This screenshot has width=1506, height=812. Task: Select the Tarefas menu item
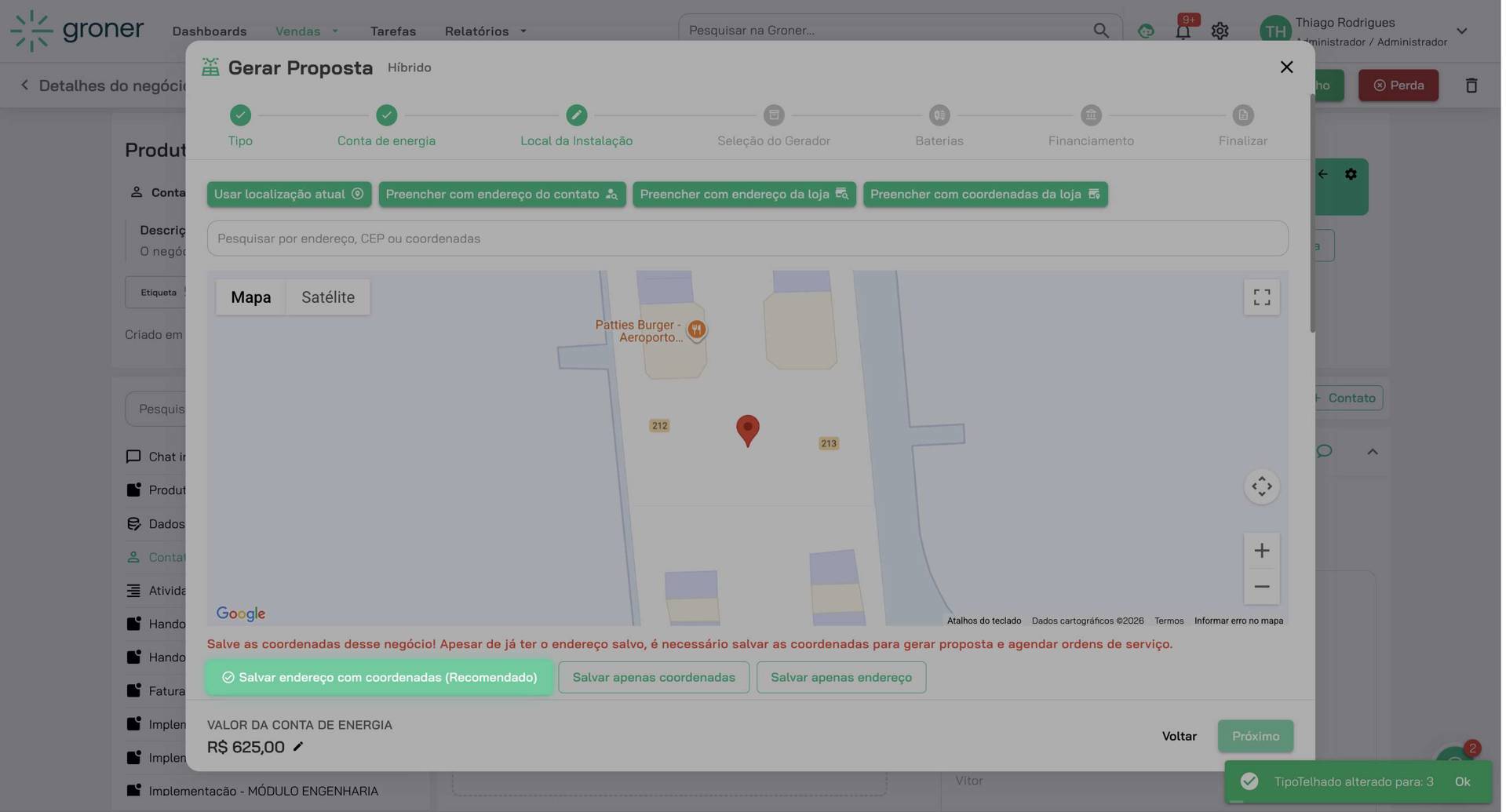392,31
